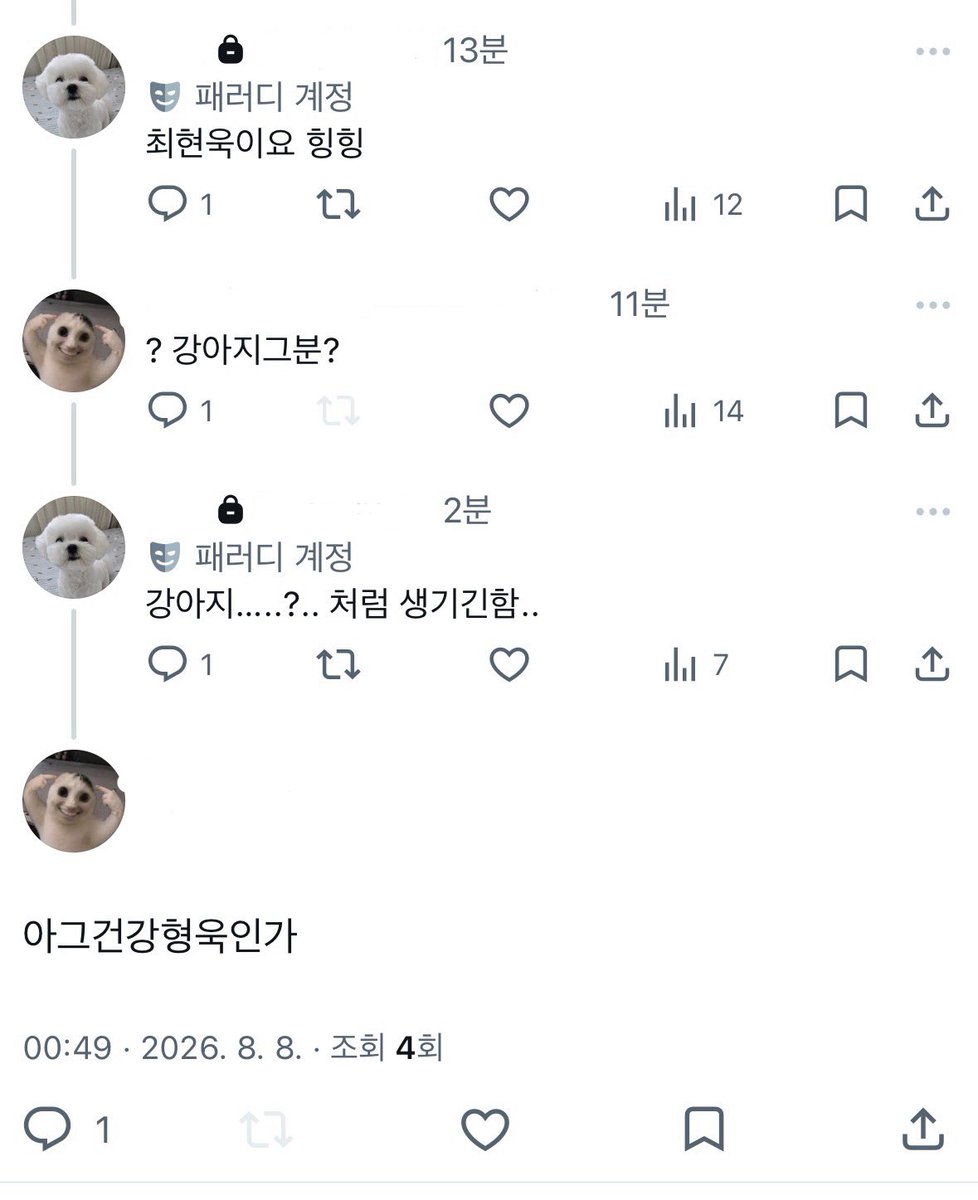The image size is (978, 1200).
Task: Tap the first '패러디 계정' label
Action: 273,97
